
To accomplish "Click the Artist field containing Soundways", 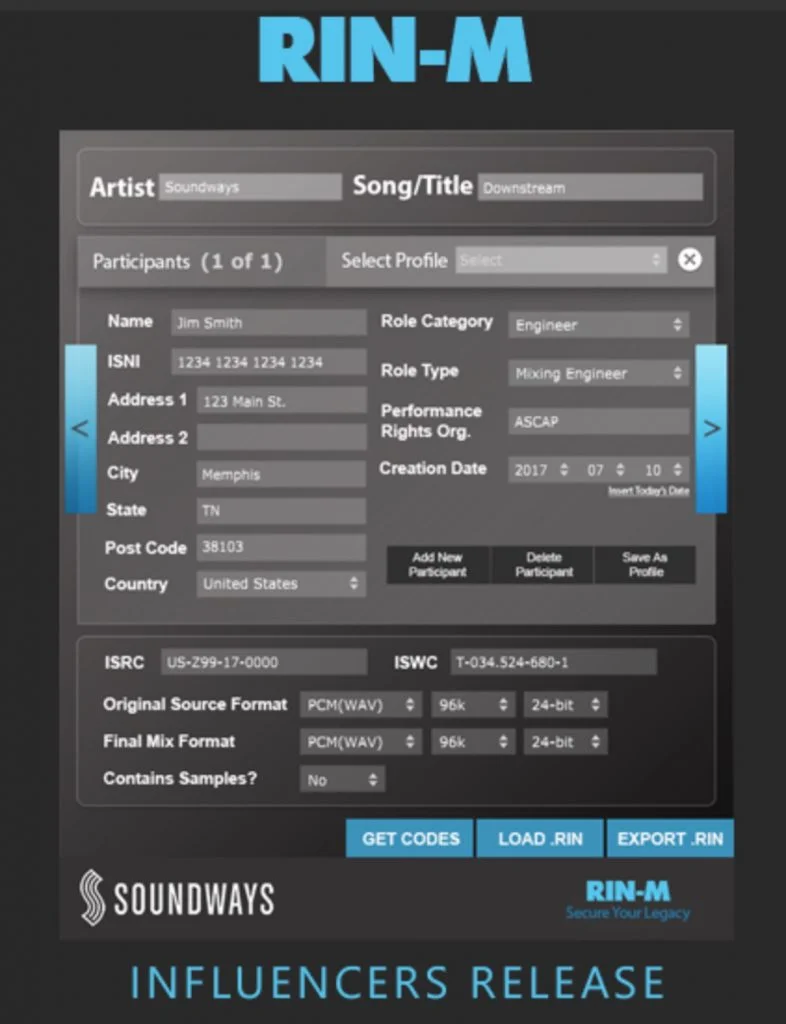I will [x=250, y=187].
